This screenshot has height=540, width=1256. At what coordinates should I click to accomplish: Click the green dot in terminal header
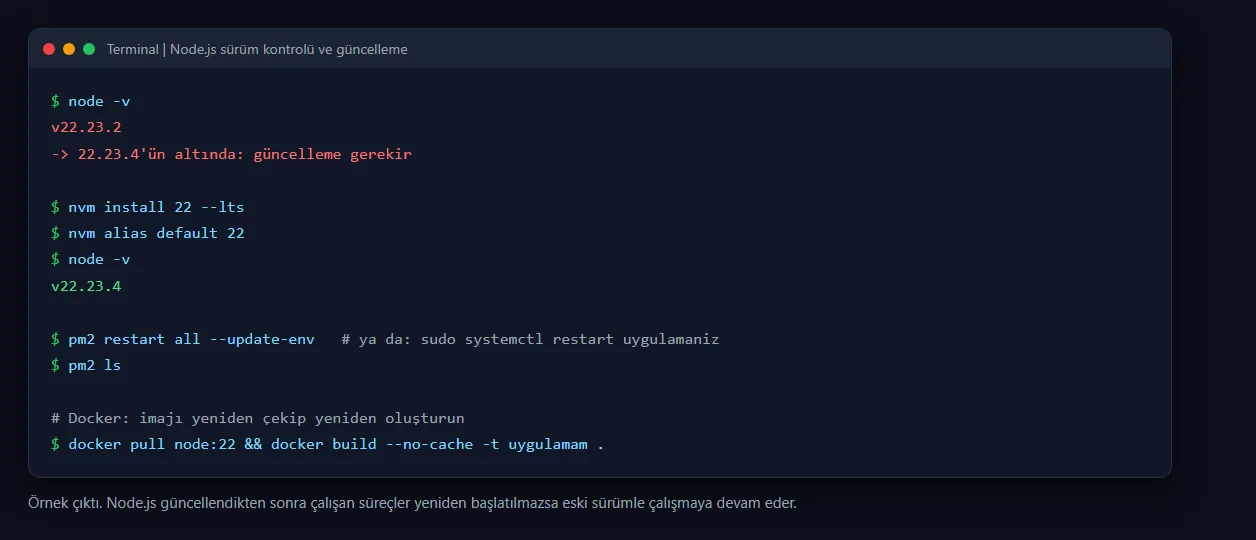(x=89, y=49)
